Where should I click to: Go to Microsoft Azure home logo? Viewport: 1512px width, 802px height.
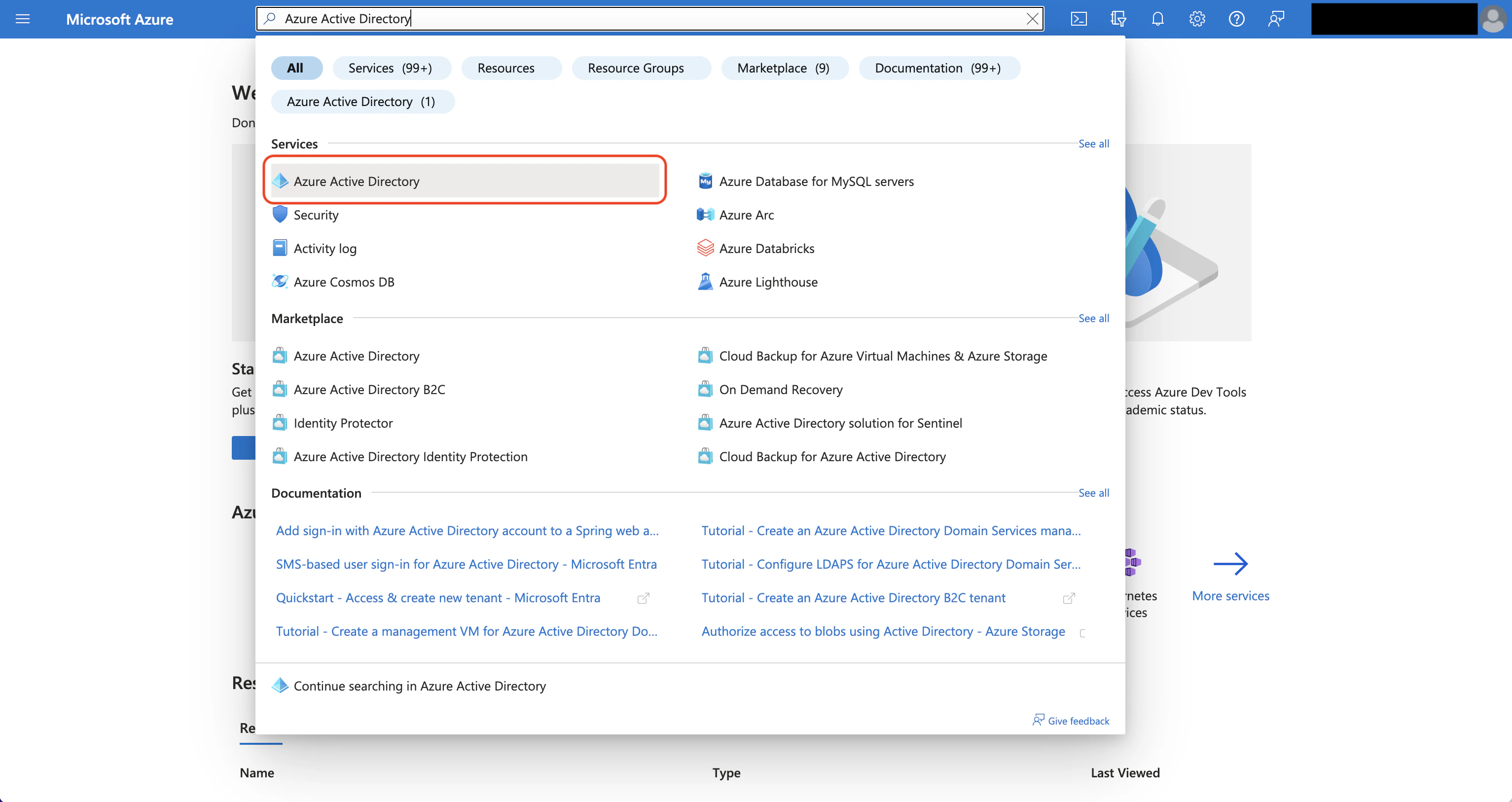[119, 19]
